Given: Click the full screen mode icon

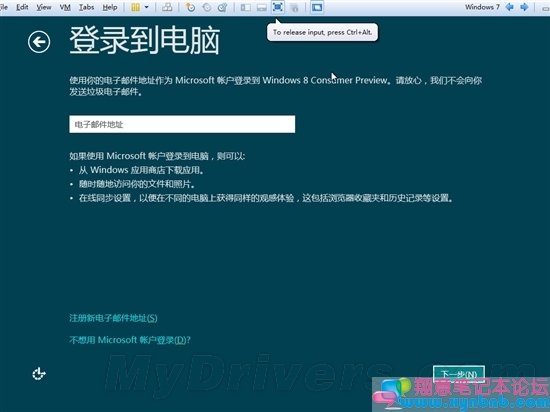Looking at the screenshot, I should pos(277,7).
